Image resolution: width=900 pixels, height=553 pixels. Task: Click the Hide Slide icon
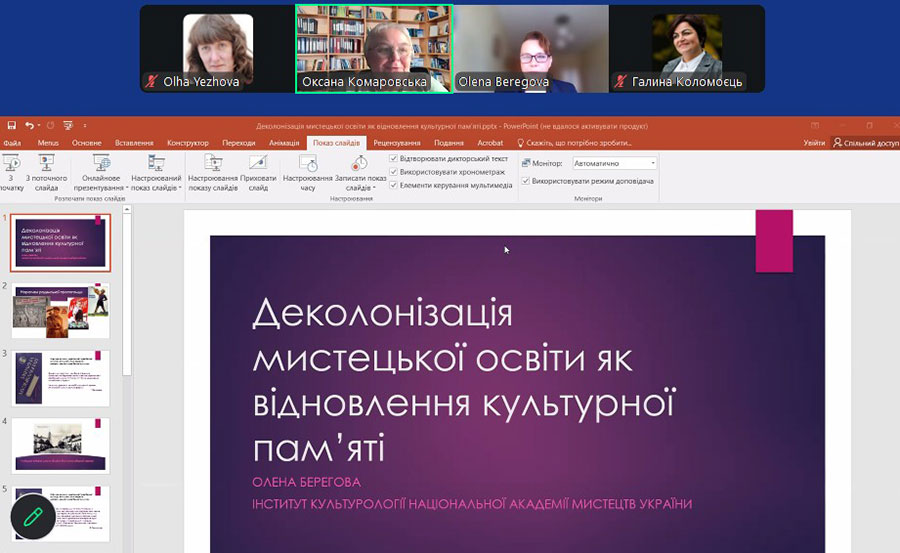pos(258,170)
